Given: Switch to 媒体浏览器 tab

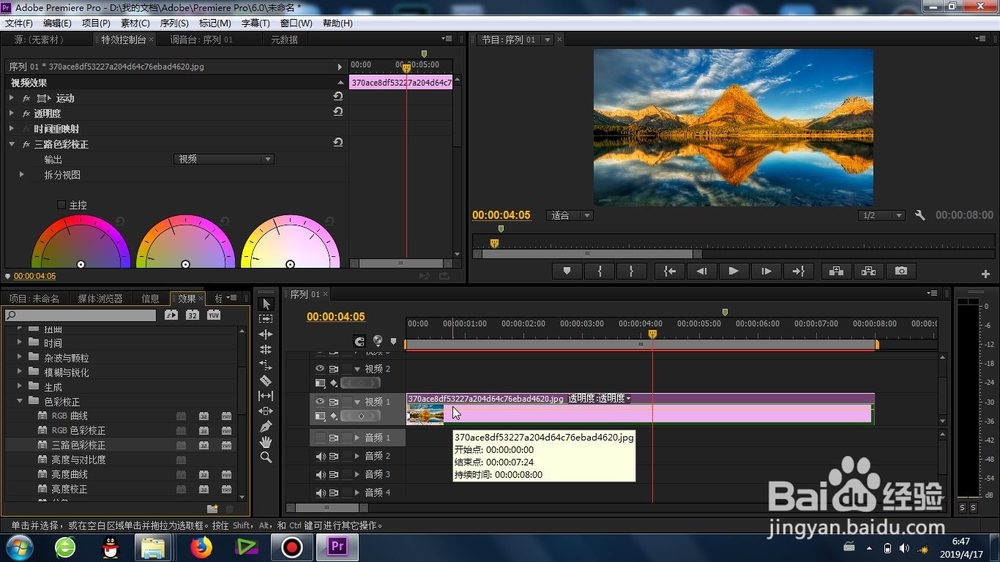Looking at the screenshot, I should (x=100, y=299).
